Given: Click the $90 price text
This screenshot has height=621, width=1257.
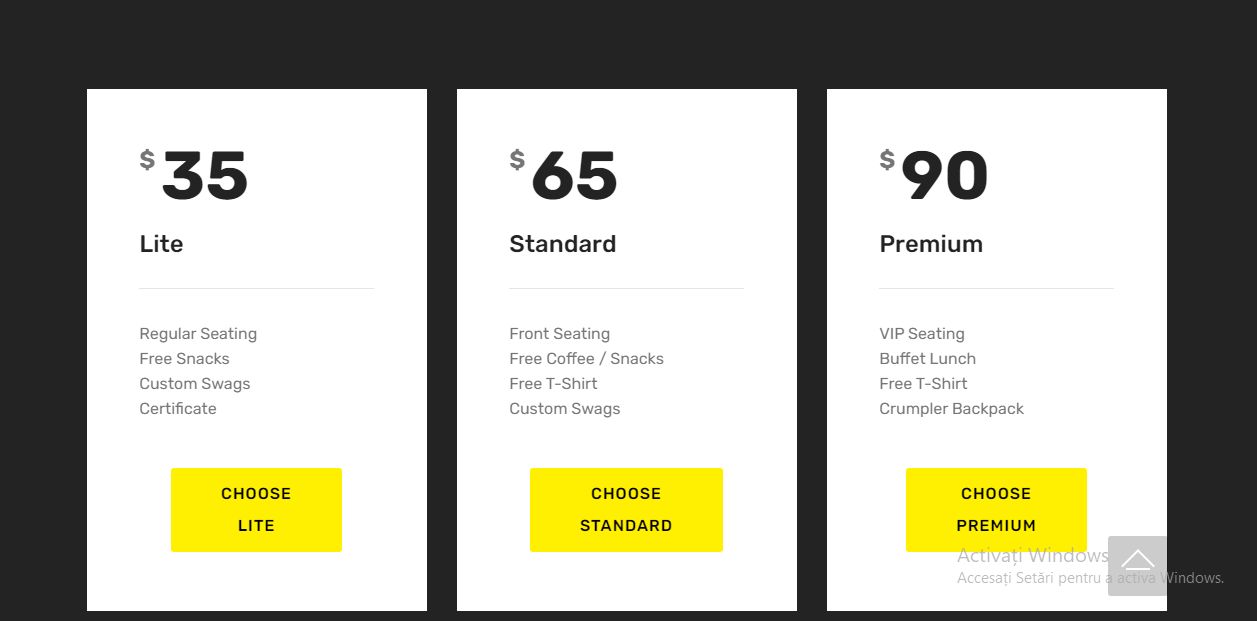Looking at the screenshot, I should click(x=935, y=176).
